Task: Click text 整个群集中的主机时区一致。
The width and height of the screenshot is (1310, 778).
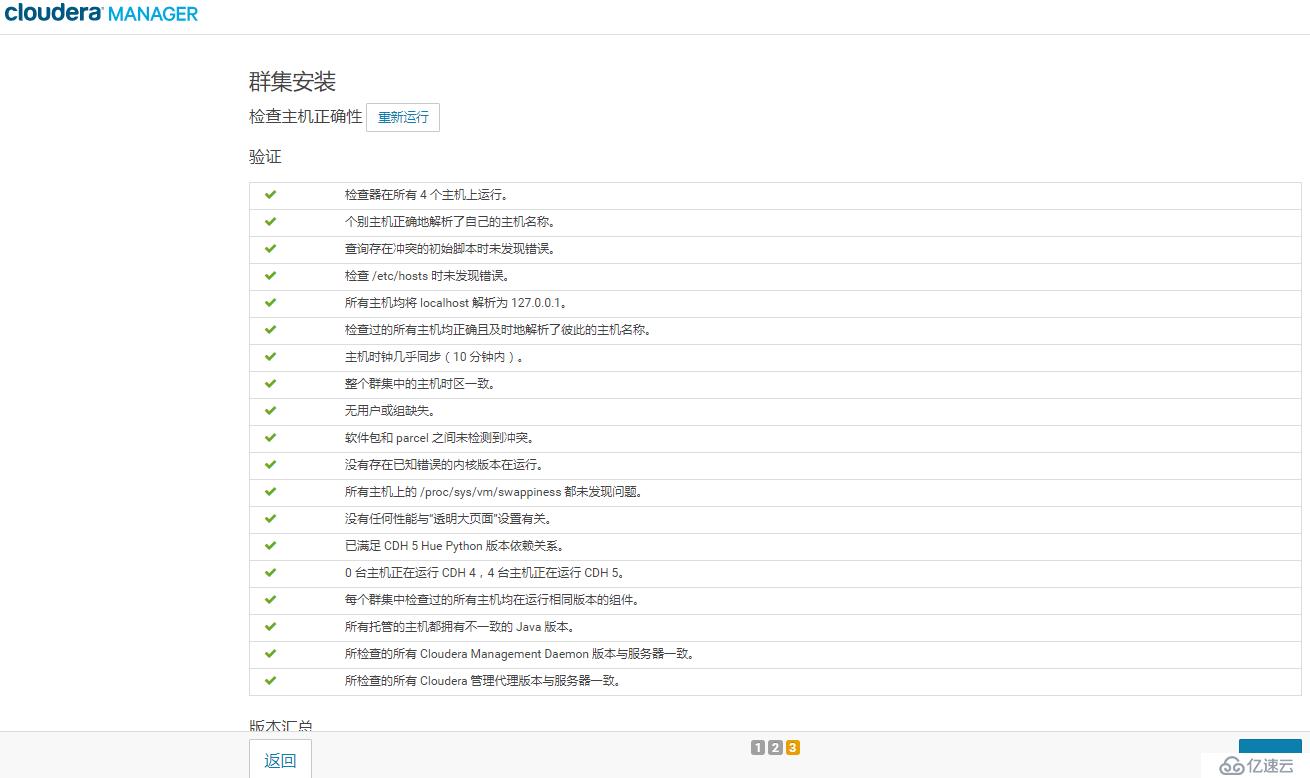Action: (x=420, y=384)
